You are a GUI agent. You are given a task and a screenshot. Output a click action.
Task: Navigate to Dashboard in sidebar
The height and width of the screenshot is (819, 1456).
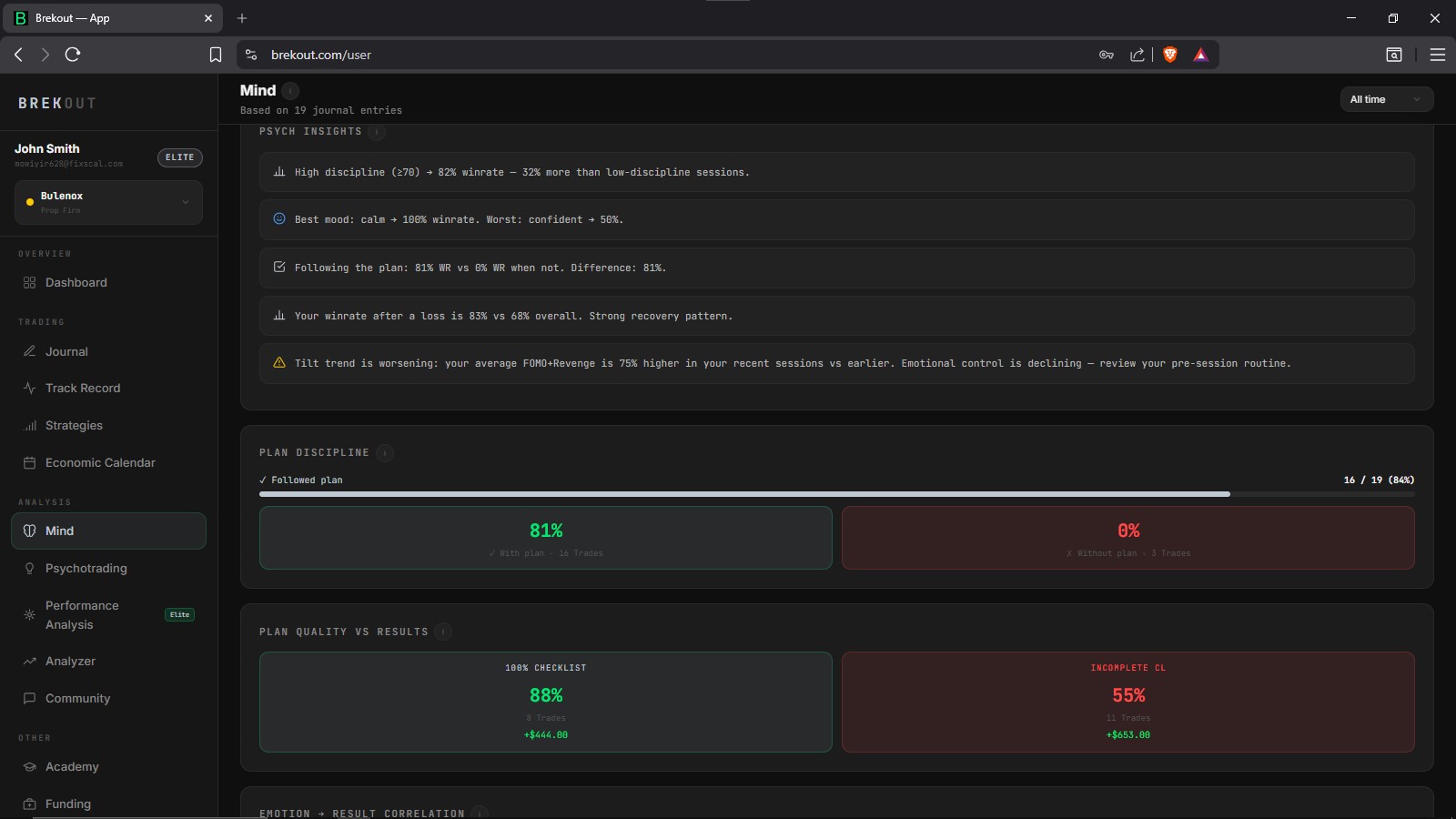[108, 283]
